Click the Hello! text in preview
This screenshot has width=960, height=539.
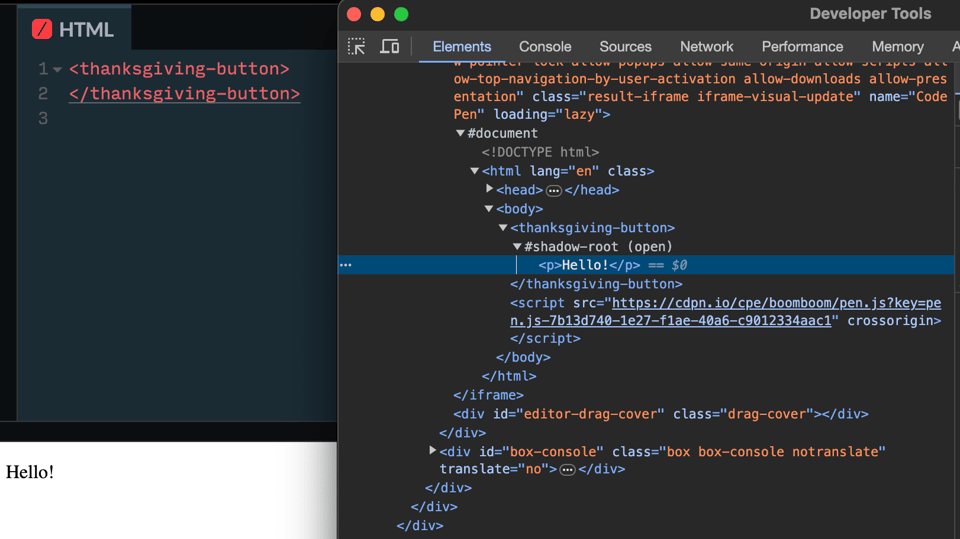point(30,472)
